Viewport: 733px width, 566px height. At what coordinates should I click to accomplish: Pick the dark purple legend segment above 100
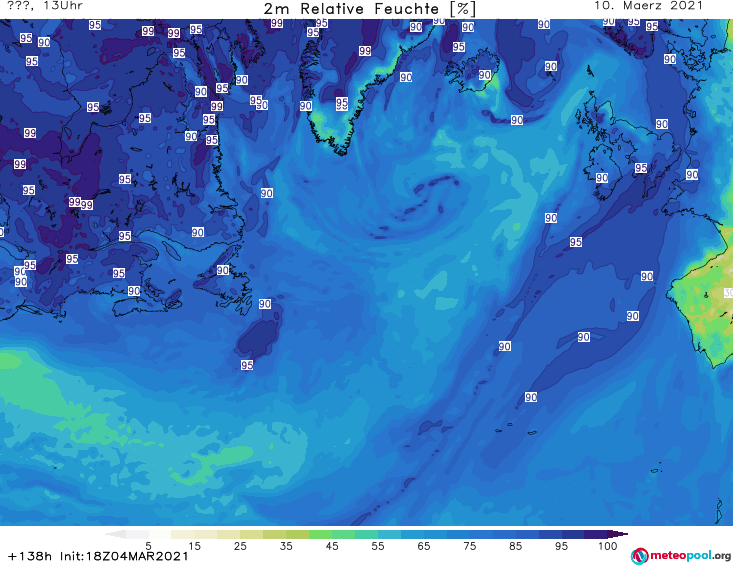618,534
